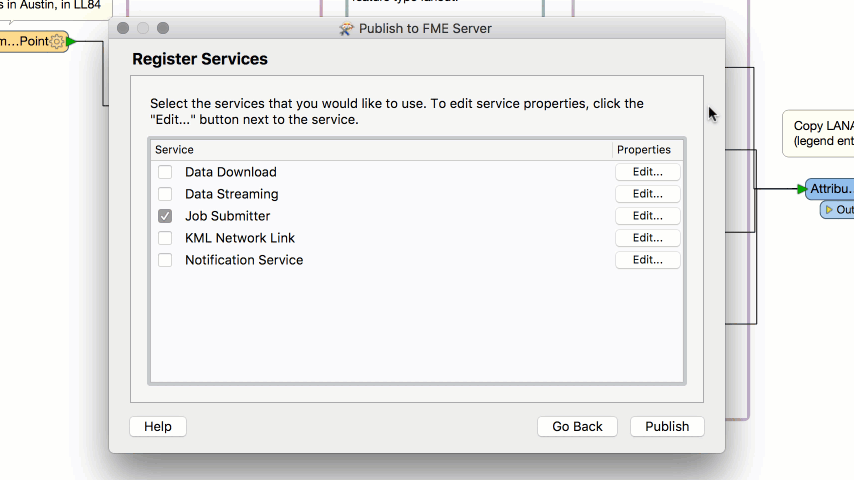Enable the Data Streaming service checkbox
Viewport: 854px width, 480px height.
click(x=165, y=194)
